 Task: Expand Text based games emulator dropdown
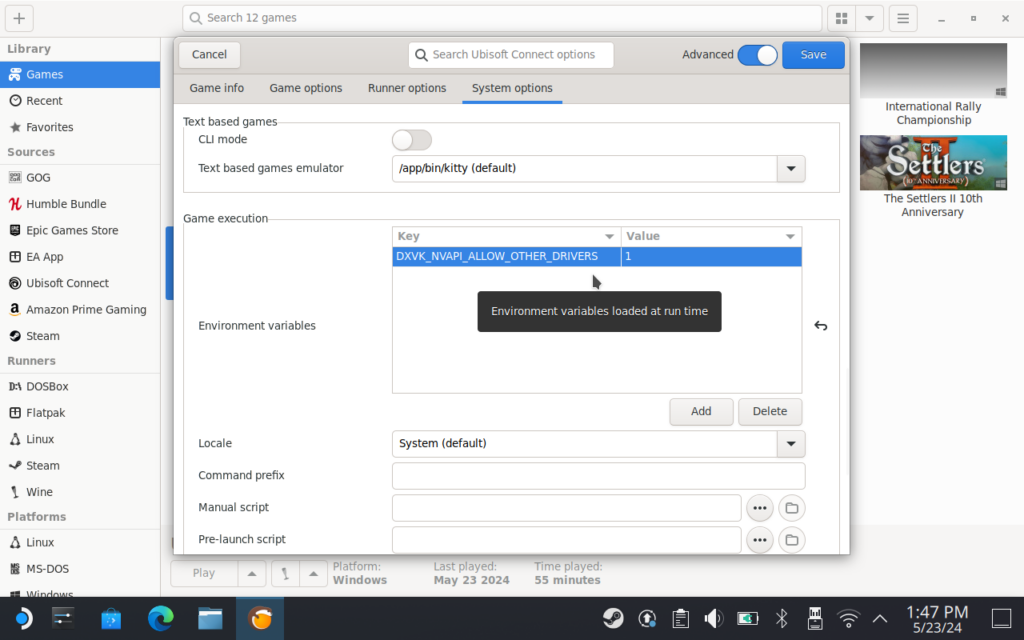tap(791, 168)
